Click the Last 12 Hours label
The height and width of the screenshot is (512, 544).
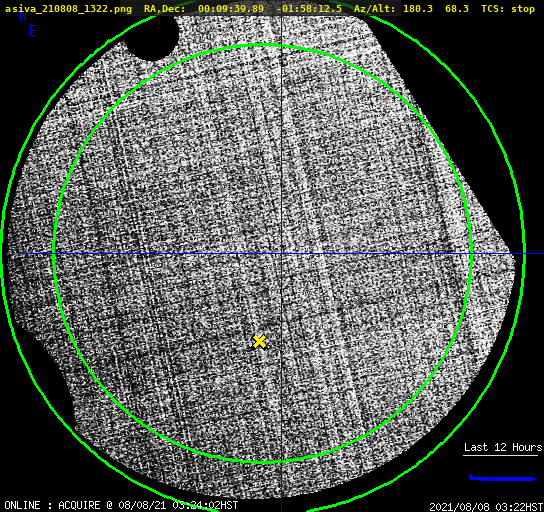click(x=503, y=447)
